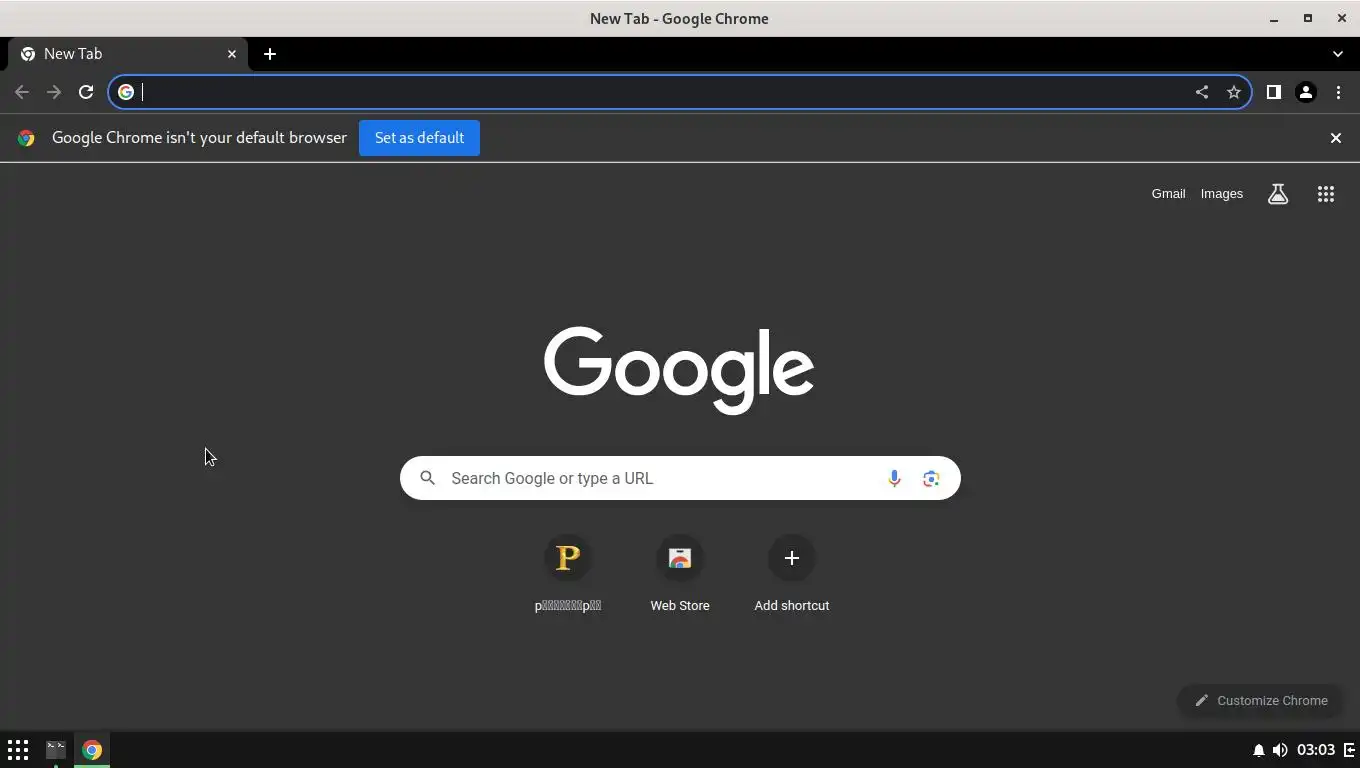Viewport: 1360px width, 768px height.
Task: Open the Images link
Action: click(x=1222, y=194)
